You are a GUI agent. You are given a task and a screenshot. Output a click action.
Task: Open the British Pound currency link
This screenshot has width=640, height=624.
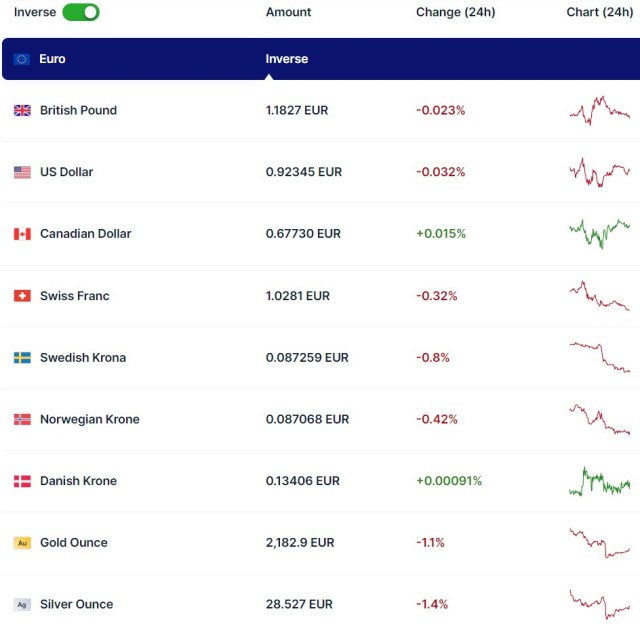click(78, 110)
